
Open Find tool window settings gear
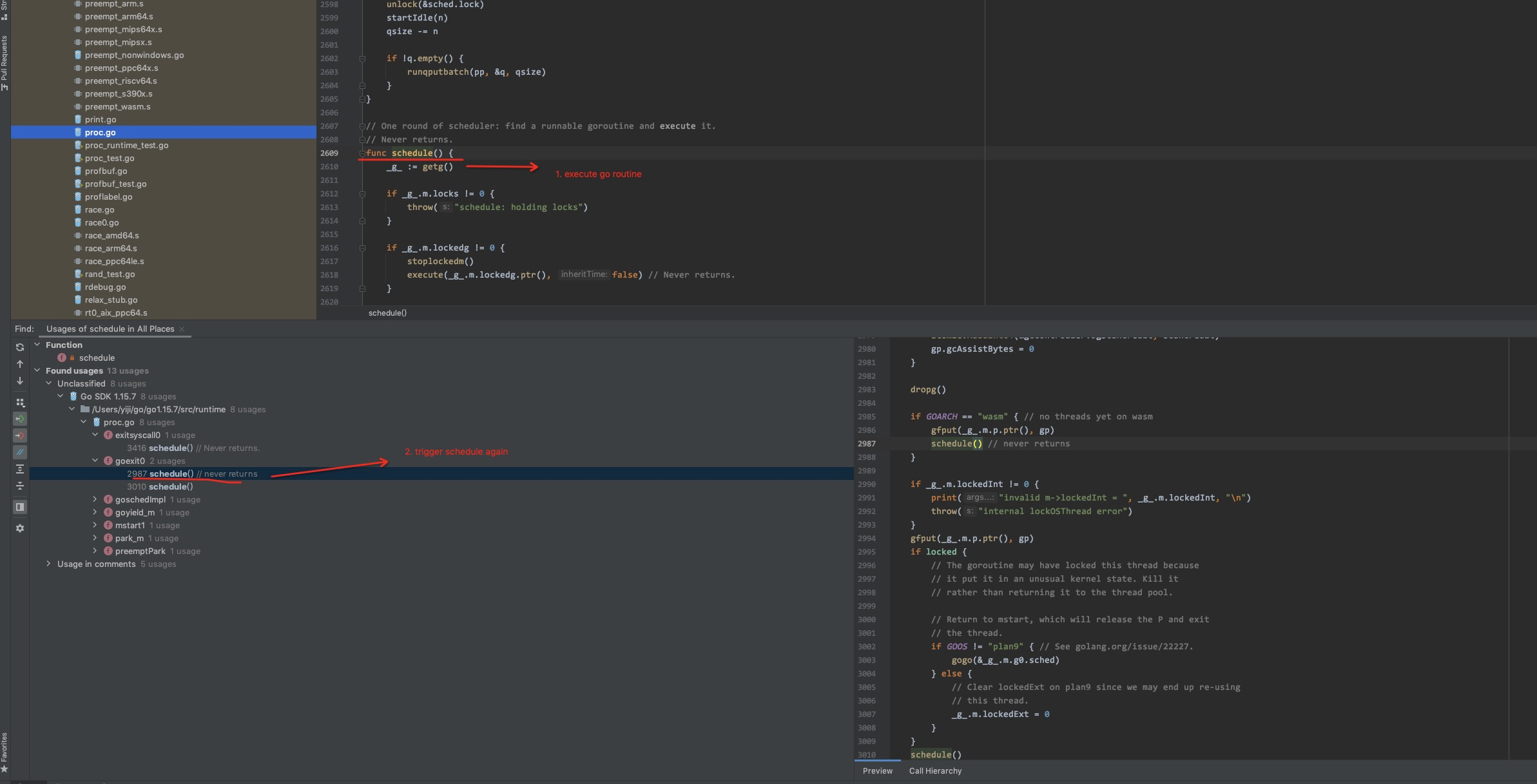20,528
